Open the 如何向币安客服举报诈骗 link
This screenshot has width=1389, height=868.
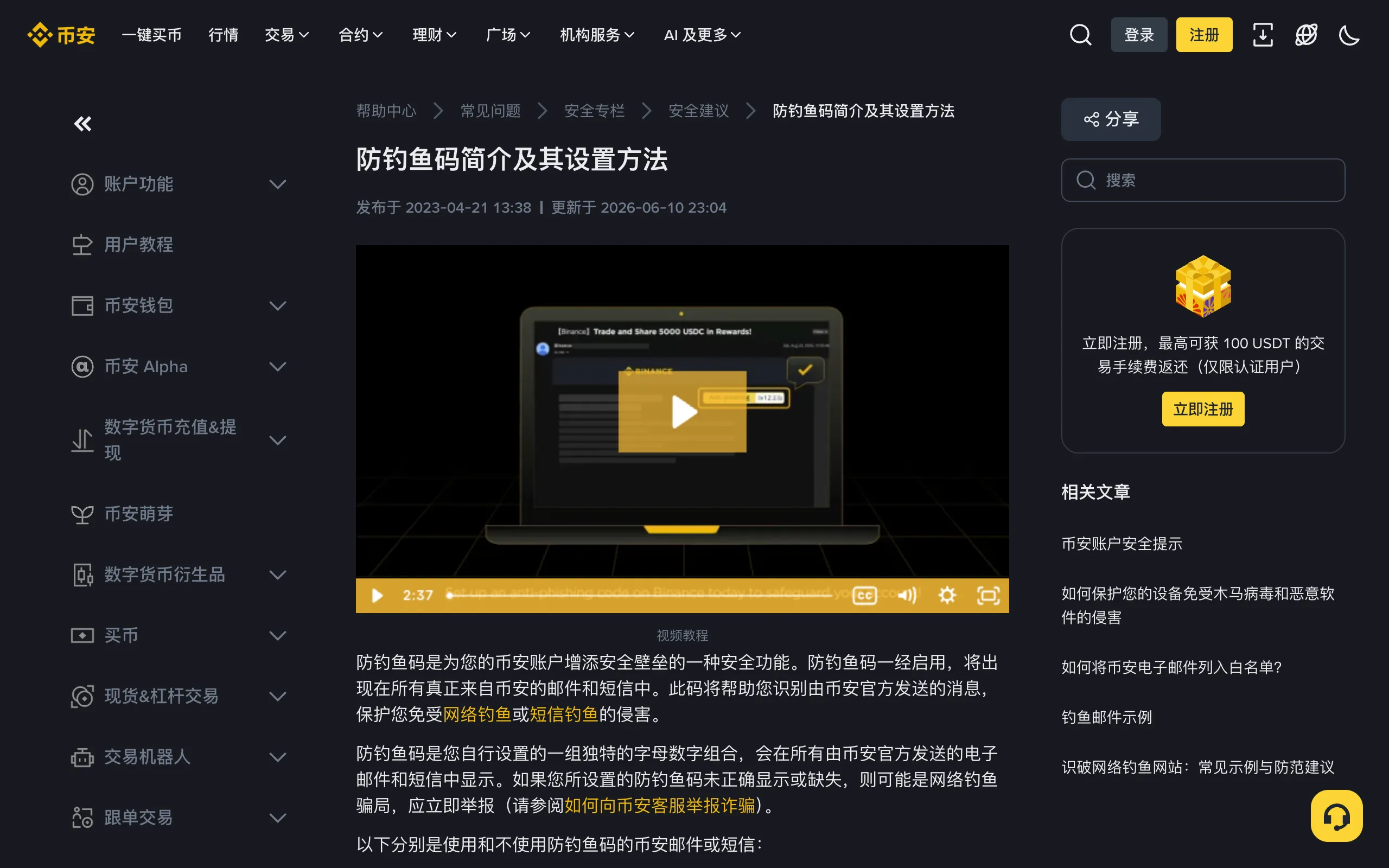click(659, 806)
